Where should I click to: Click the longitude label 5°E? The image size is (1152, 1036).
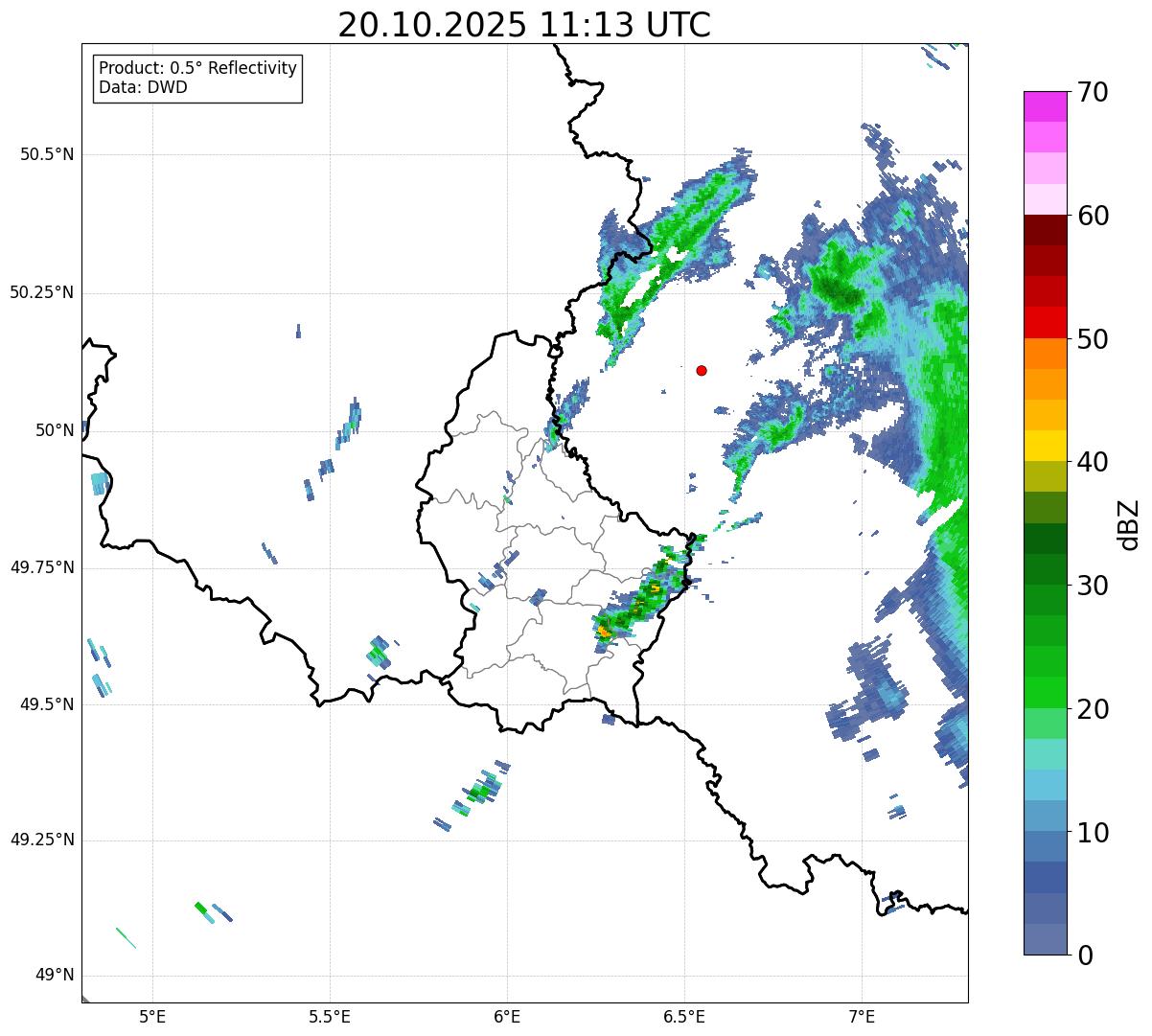pos(152,1016)
